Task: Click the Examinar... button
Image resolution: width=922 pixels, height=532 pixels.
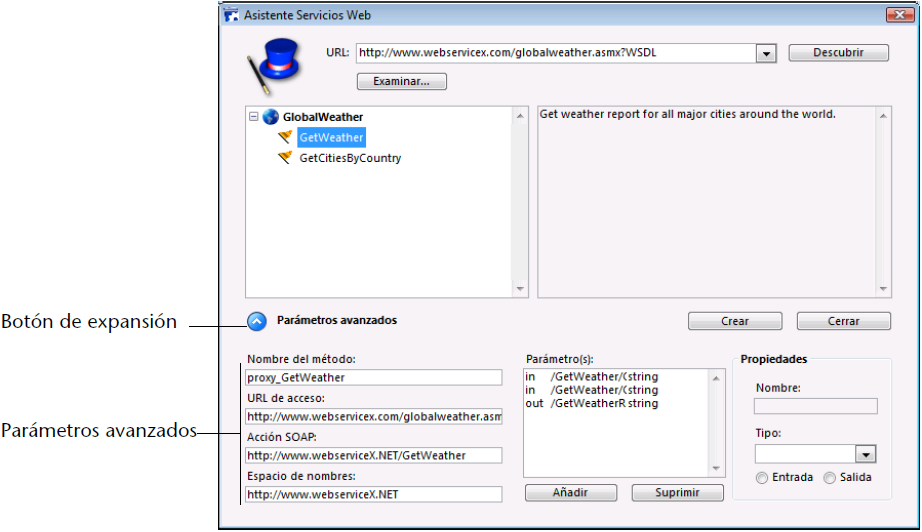Action: tap(402, 81)
